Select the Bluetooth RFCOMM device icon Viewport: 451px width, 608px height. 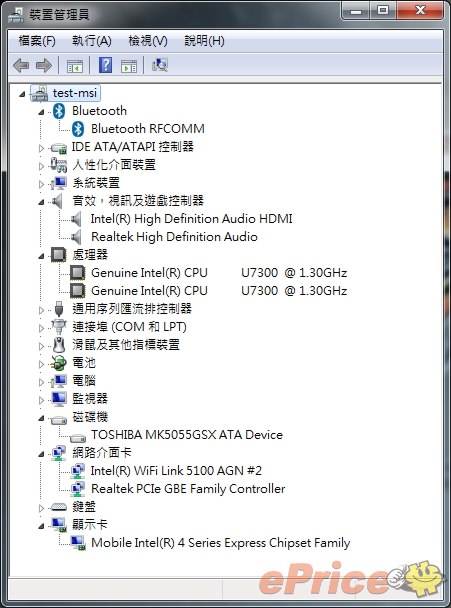tap(78, 129)
